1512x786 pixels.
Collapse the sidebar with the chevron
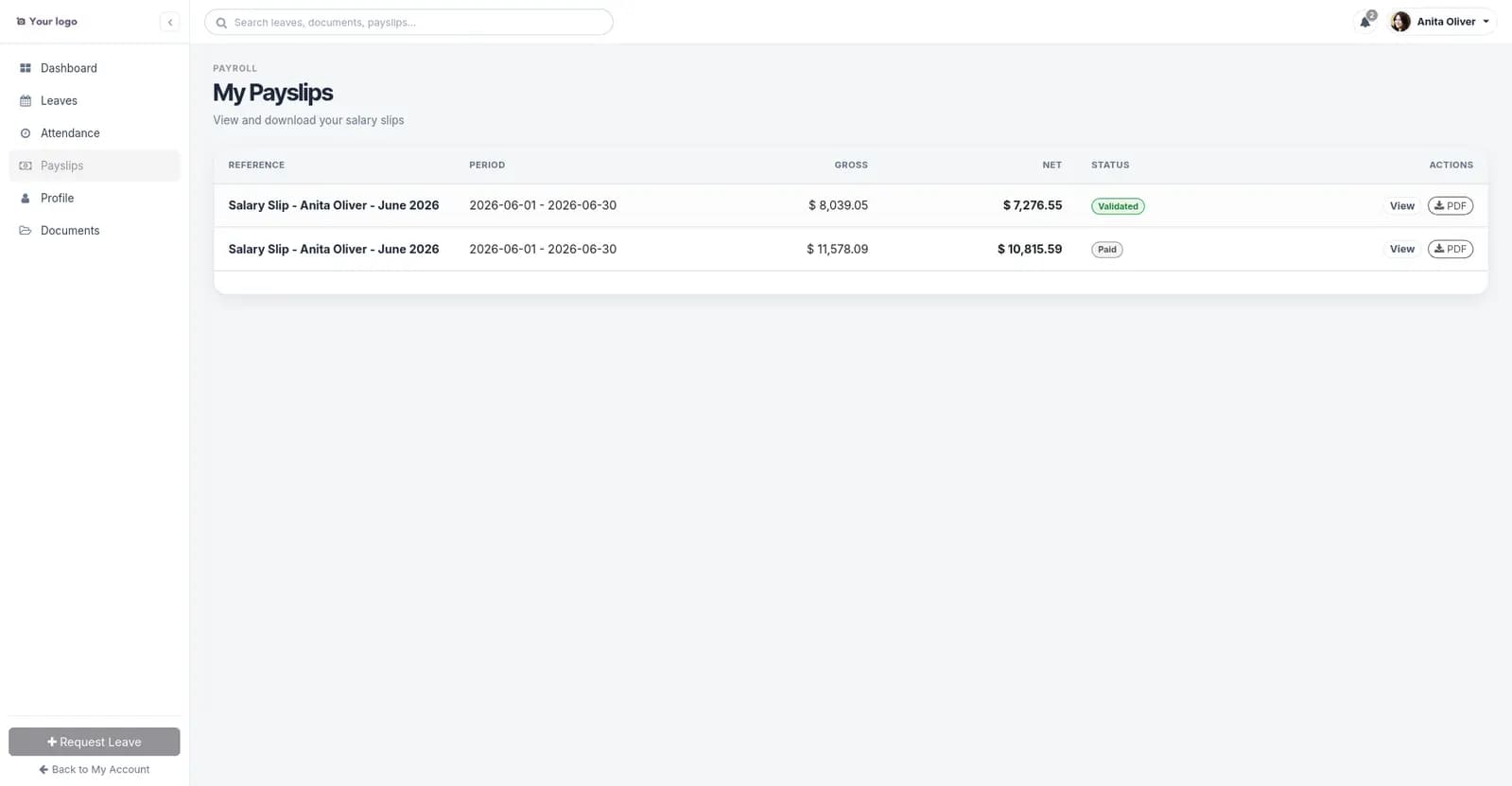[x=170, y=22]
